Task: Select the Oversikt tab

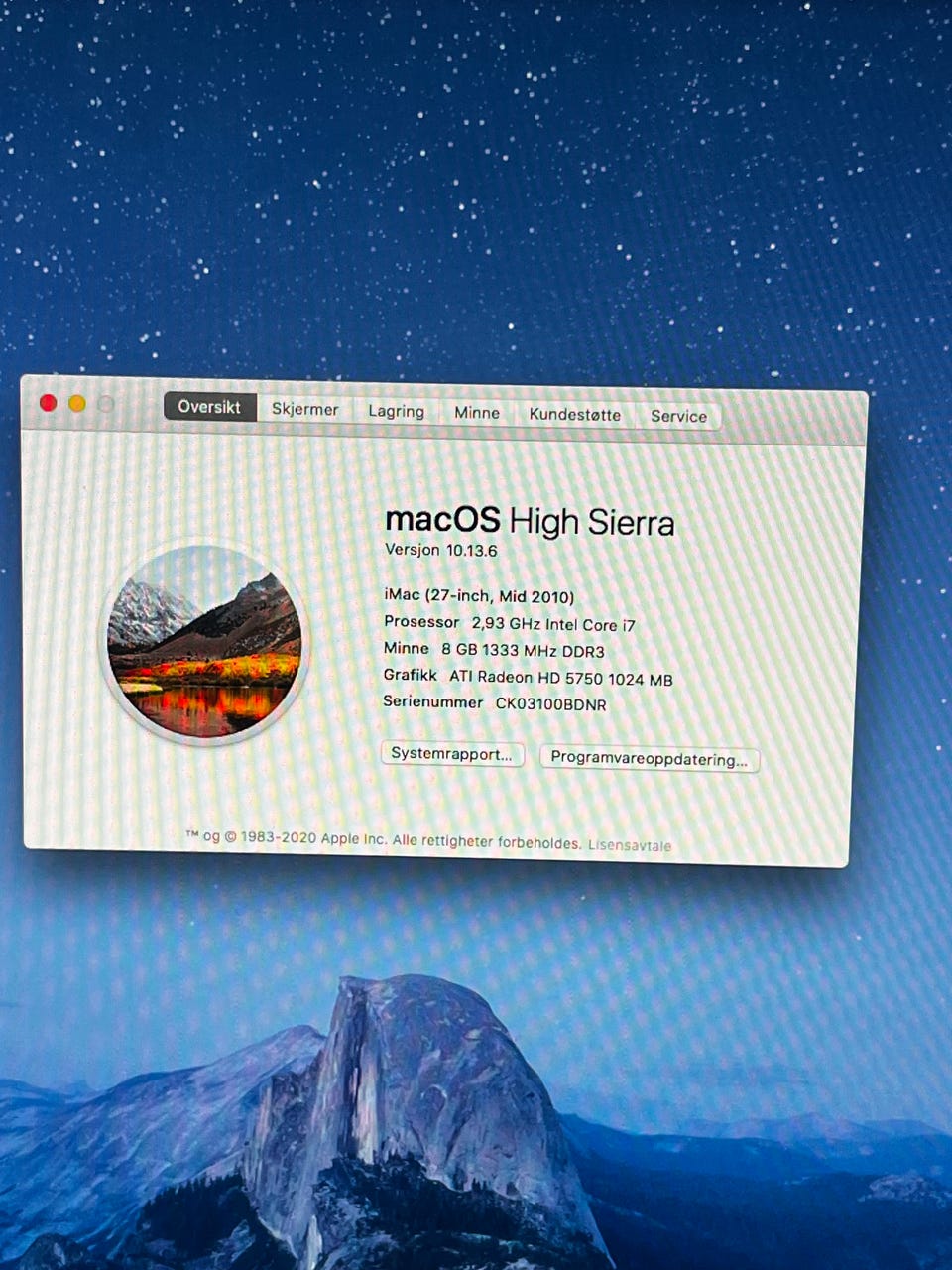Action: [x=209, y=407]
